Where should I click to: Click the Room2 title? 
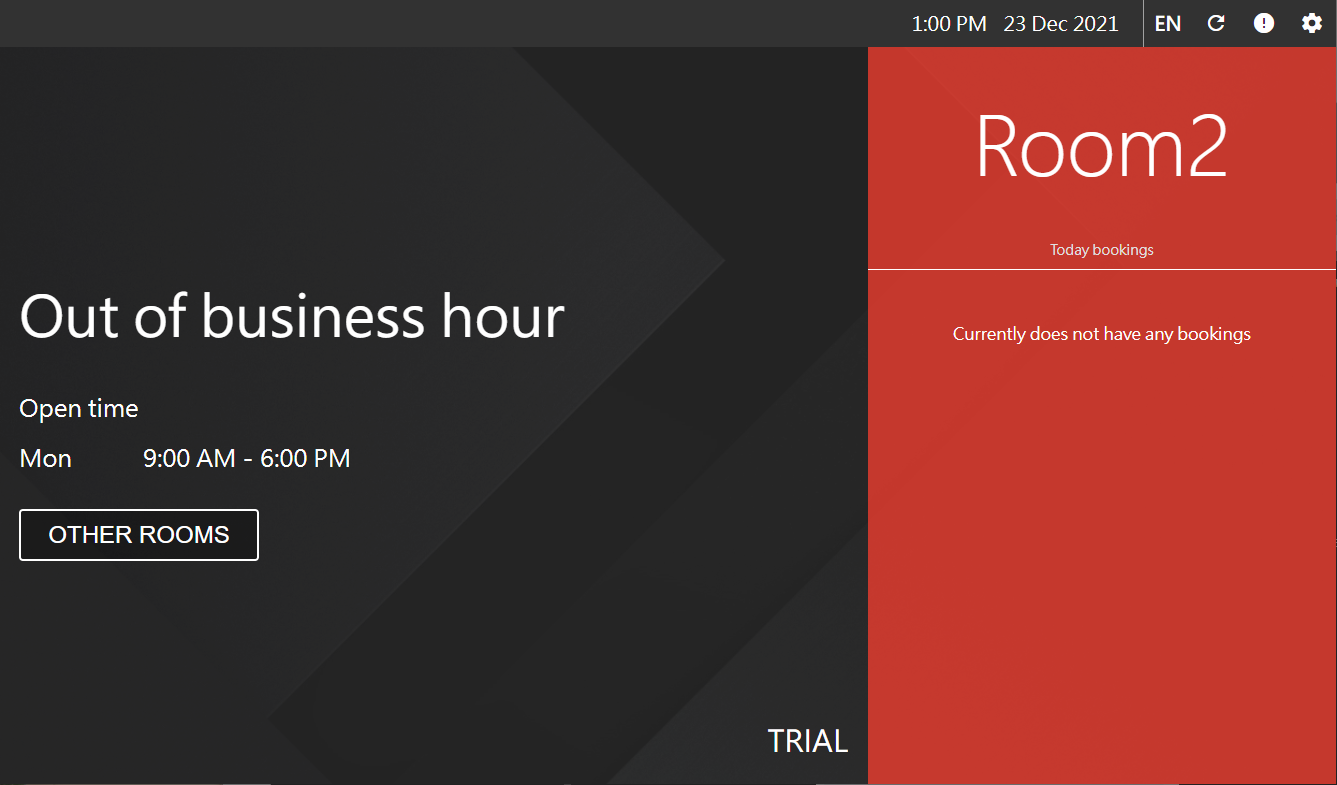[x=1101, y=147]
